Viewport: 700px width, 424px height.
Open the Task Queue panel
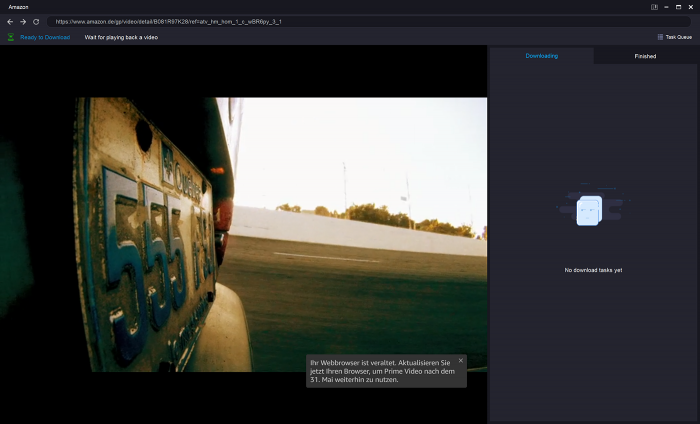[x=675, y=37]
